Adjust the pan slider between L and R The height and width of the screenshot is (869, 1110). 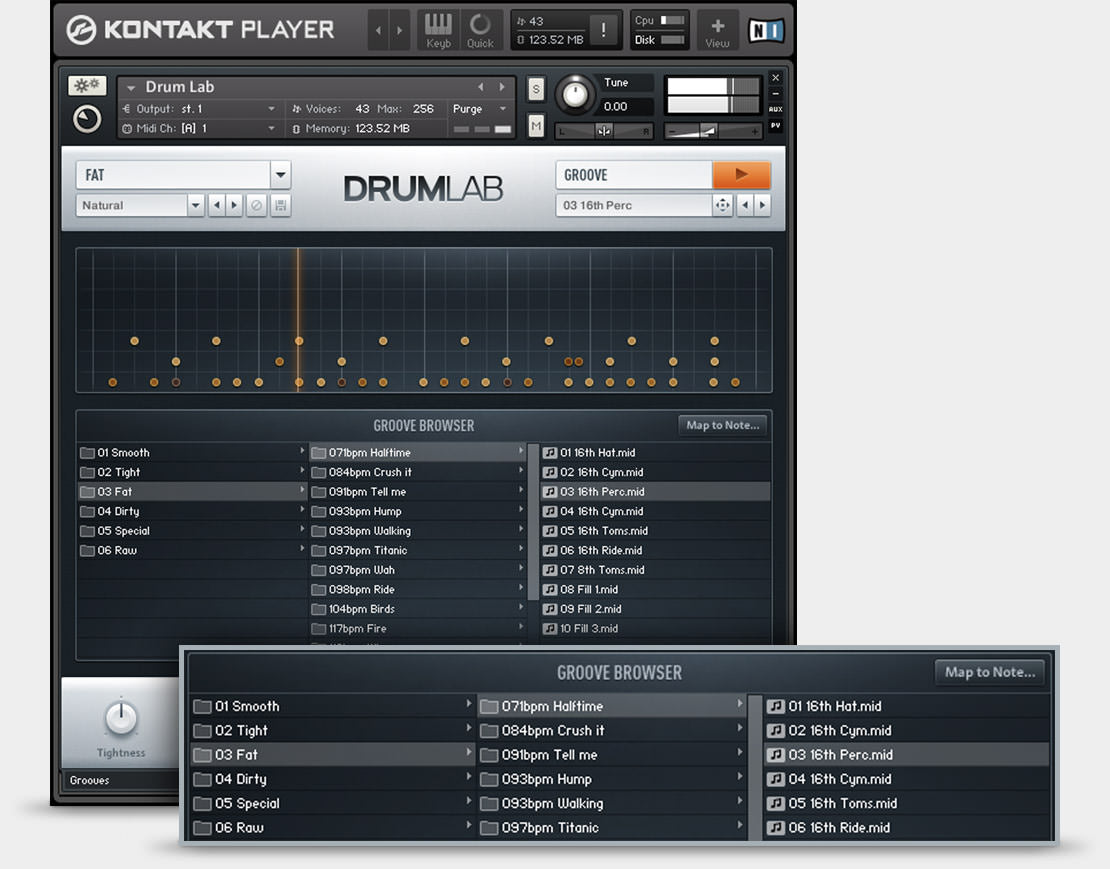[x=604, y=132]
